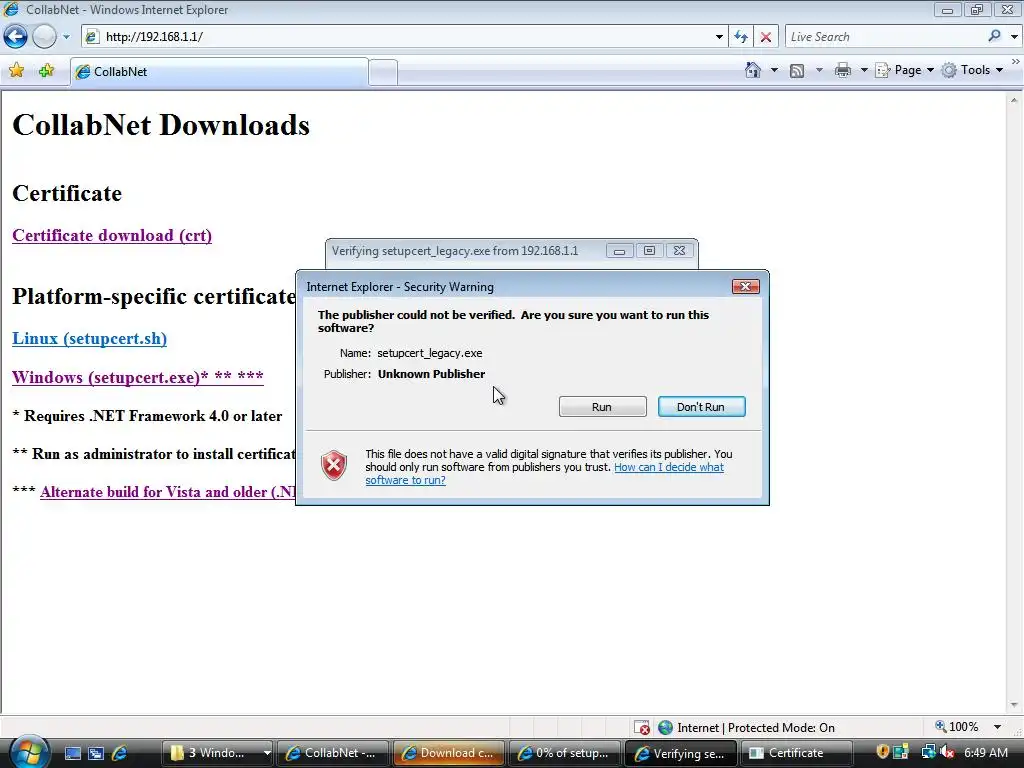The width and height of the screenshot is (1024, 768).
Task: Close the Verifying setupcert_legacy.exe window
Action: pyautogui.click(x=679, y=251)
